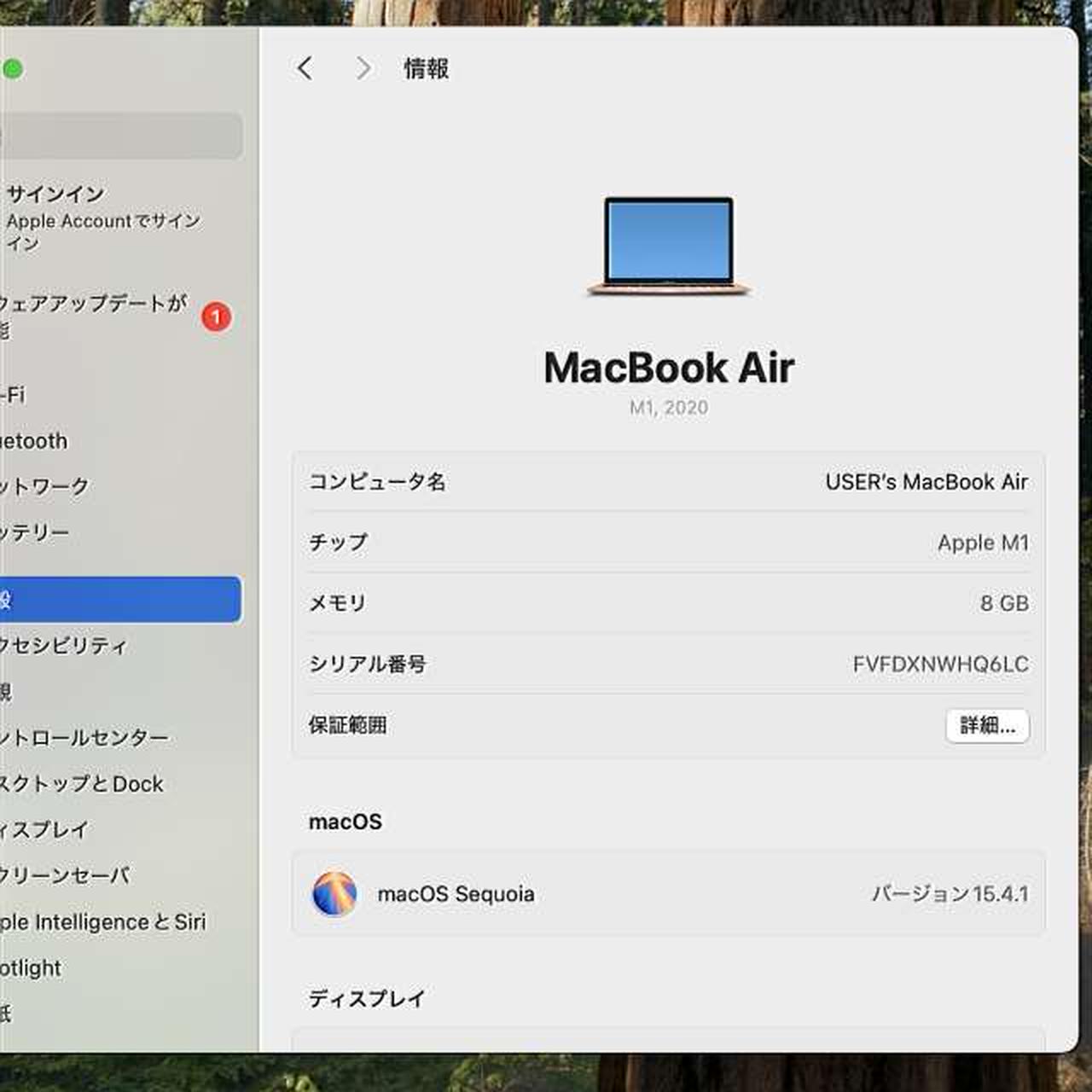Open デスクトップとDock settings
This screenshot has height=1092, width=1092.
81,784
